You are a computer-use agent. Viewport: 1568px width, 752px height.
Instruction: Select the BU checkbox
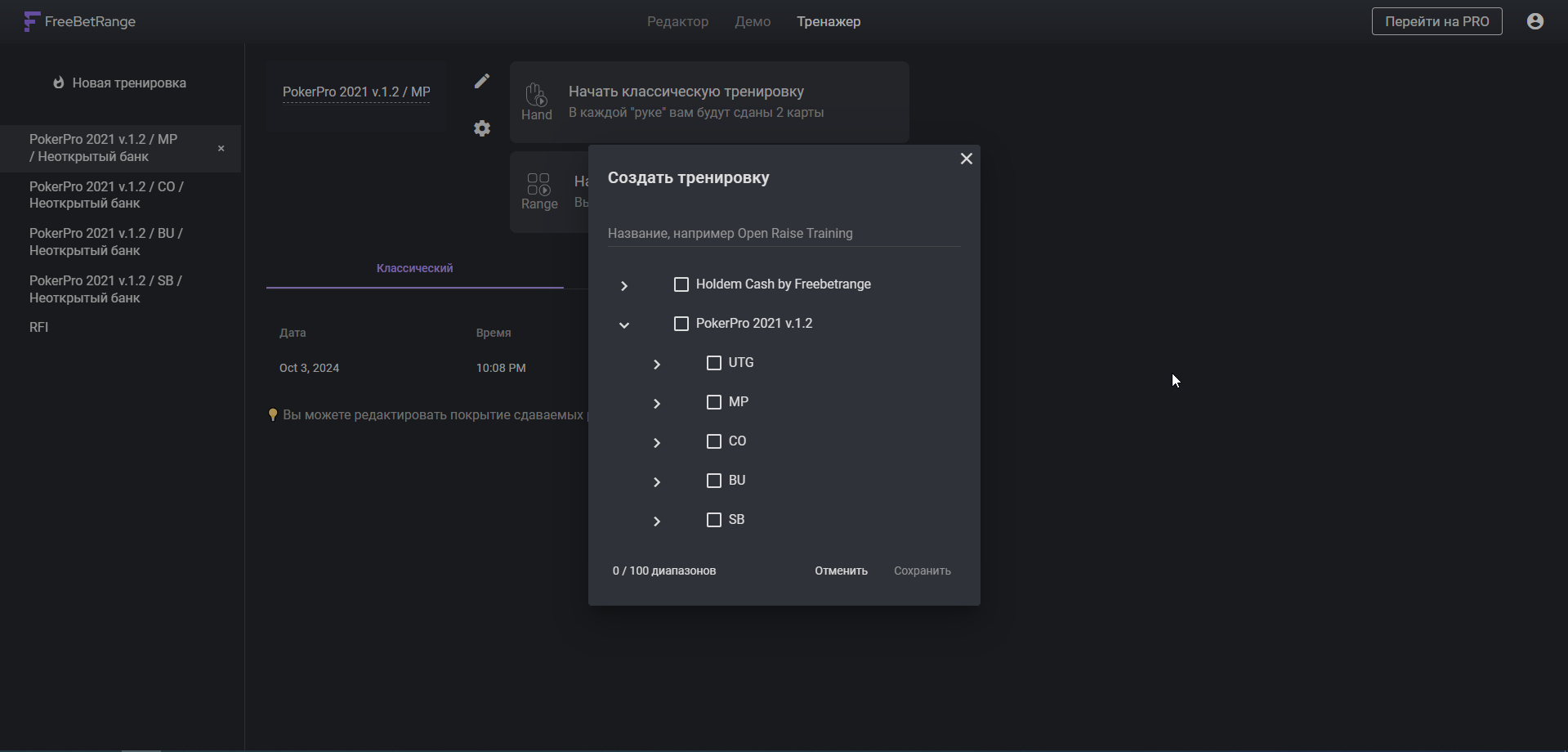pos(714,481)
